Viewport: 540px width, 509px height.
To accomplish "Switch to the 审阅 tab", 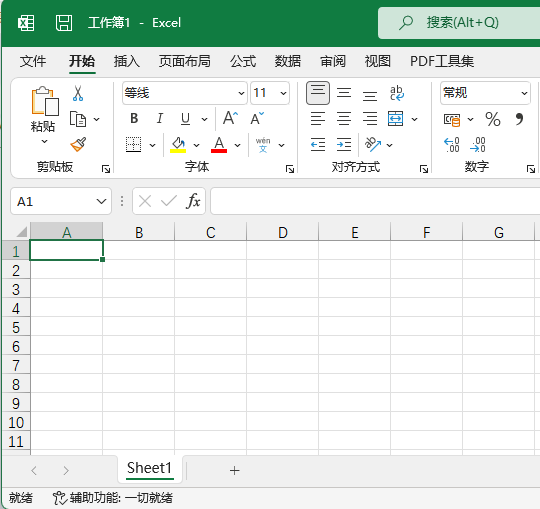I will [x=333, y=61].
